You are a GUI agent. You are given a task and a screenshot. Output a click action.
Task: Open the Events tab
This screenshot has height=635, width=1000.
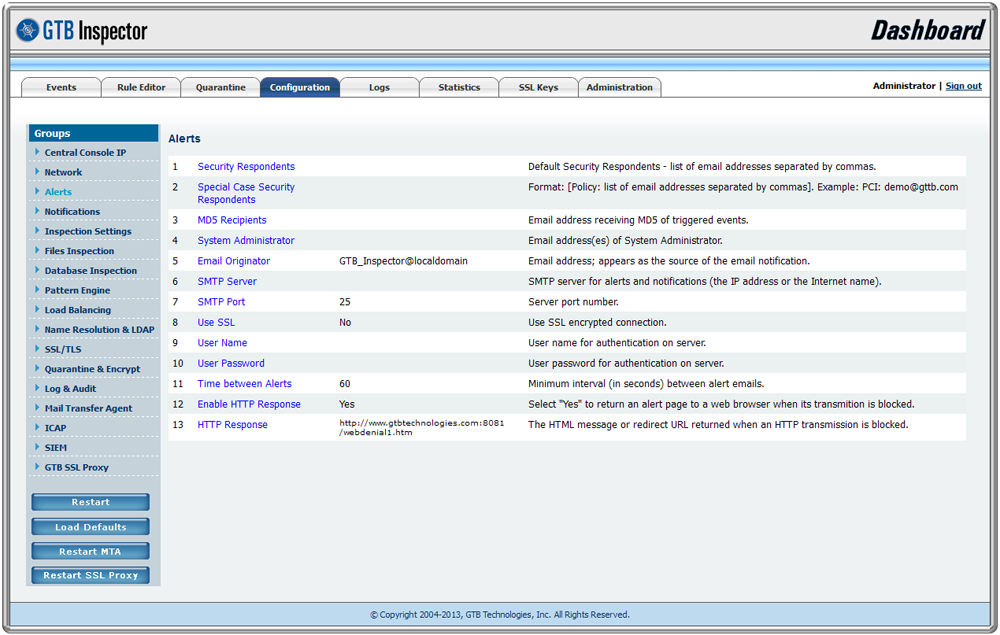[61, 87]
